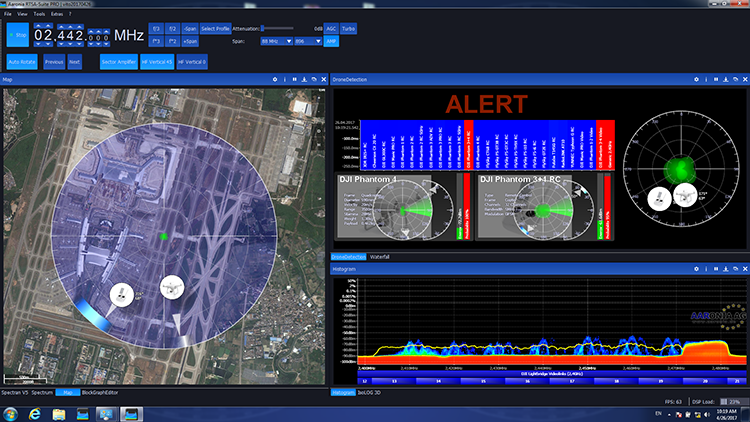This screenshot has width=750, height=422.
Task: Download Histogram panel data
Action: [x=726, y=269]
